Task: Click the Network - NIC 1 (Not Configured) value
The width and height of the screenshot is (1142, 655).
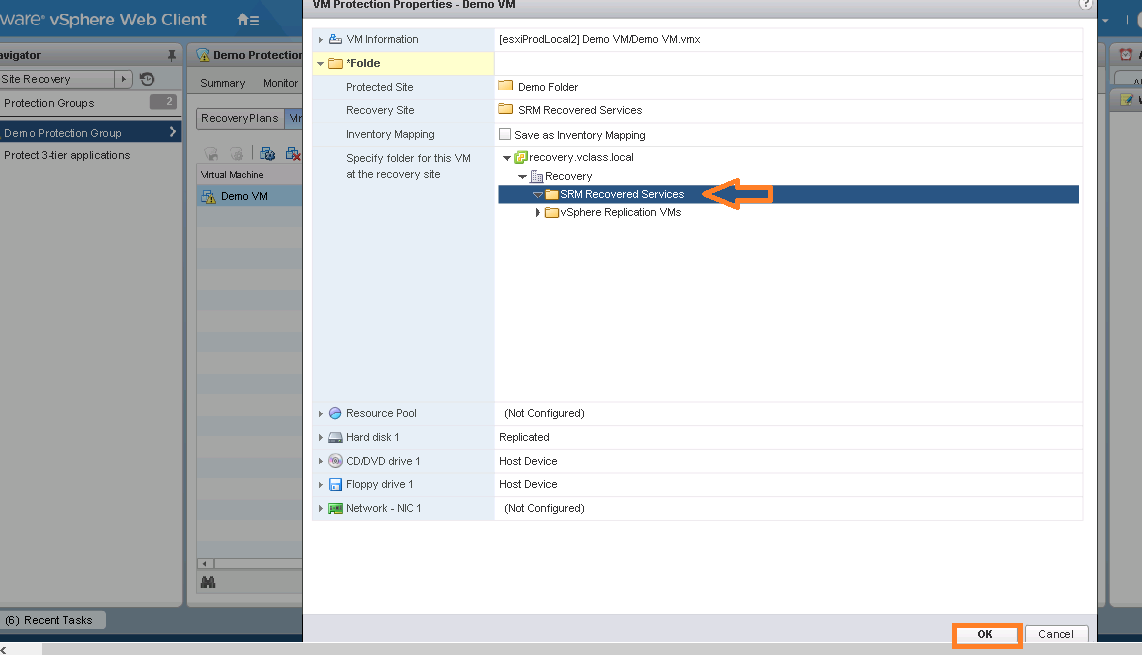Action: [x=544, y=509]
